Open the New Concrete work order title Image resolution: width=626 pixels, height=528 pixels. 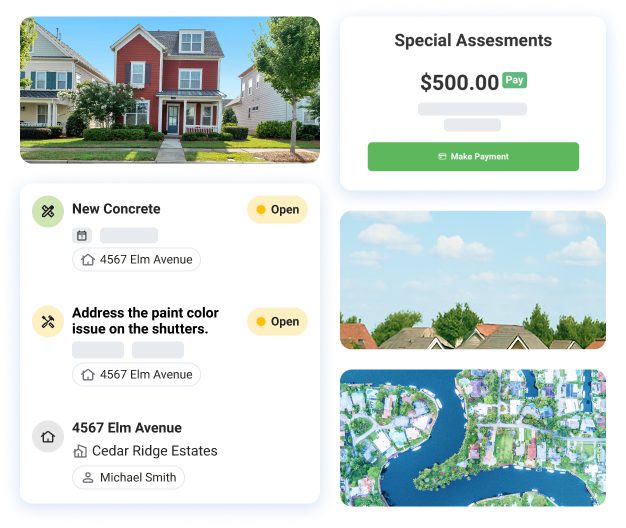116,209
